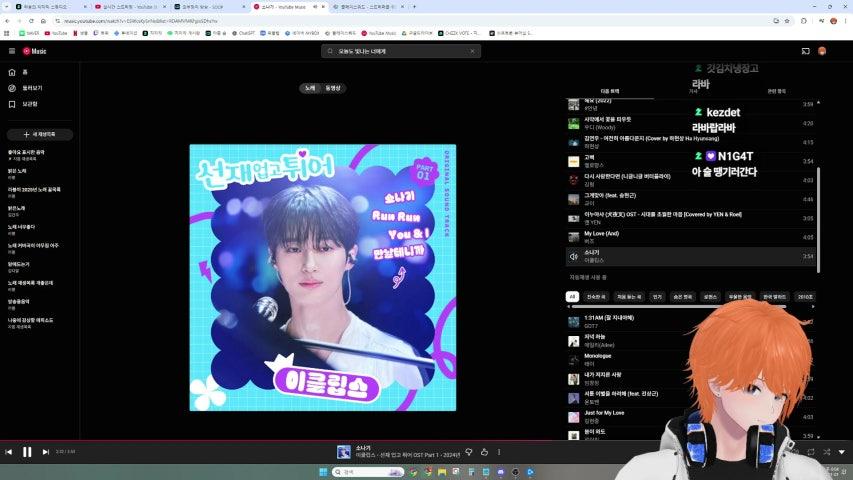
Task: Play '고백' in the queue
Action: [x=691, y=161]
